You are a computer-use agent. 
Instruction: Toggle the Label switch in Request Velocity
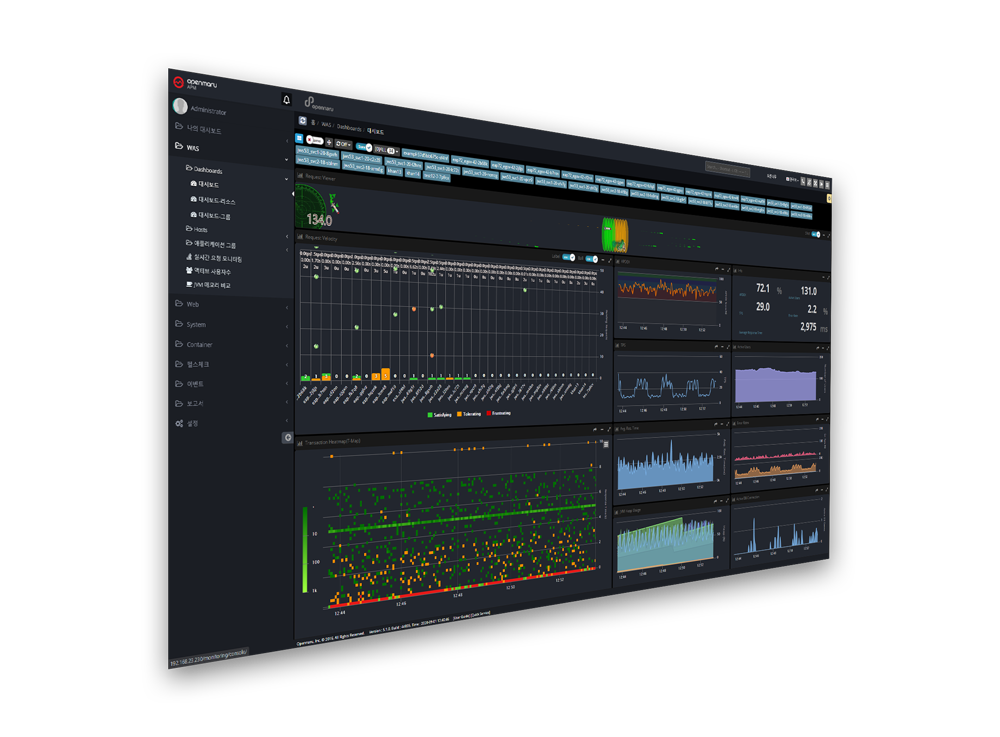click(x=568, y=257)
